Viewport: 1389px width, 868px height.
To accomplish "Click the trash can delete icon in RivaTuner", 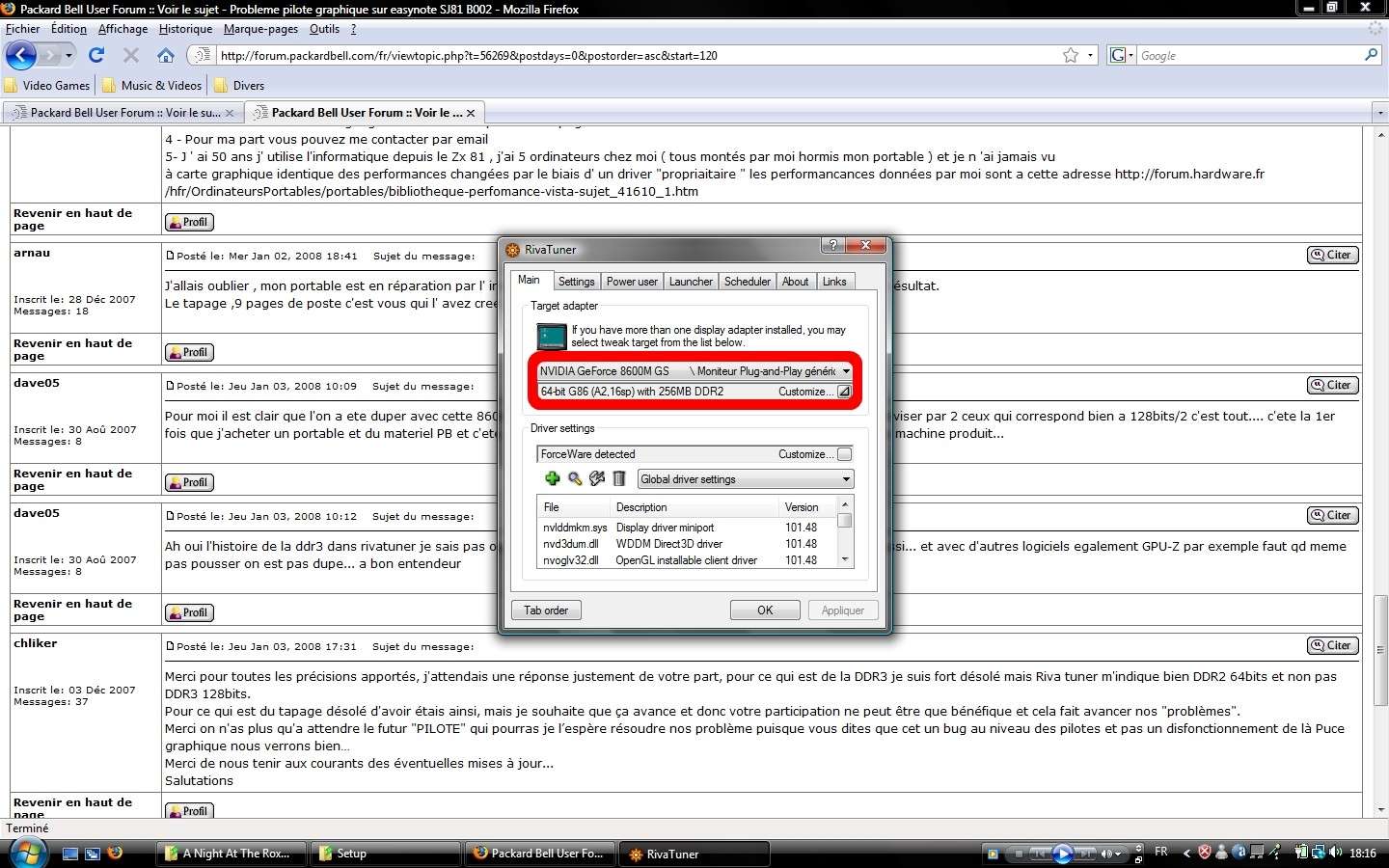I will pos(619,478).
